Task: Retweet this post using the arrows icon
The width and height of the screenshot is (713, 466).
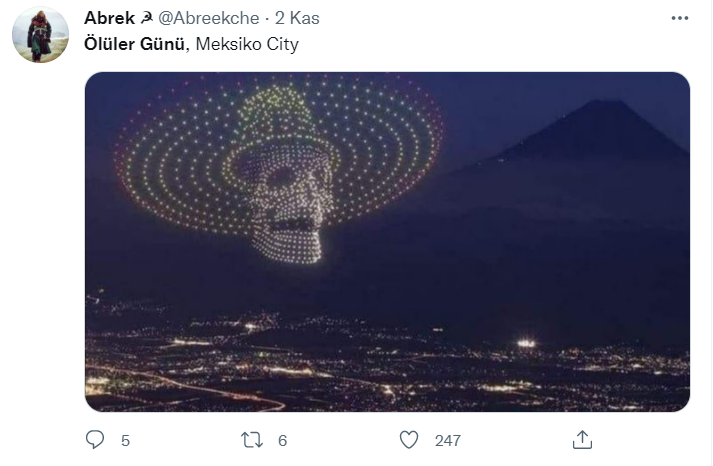Action: click(x=252, y=440)
